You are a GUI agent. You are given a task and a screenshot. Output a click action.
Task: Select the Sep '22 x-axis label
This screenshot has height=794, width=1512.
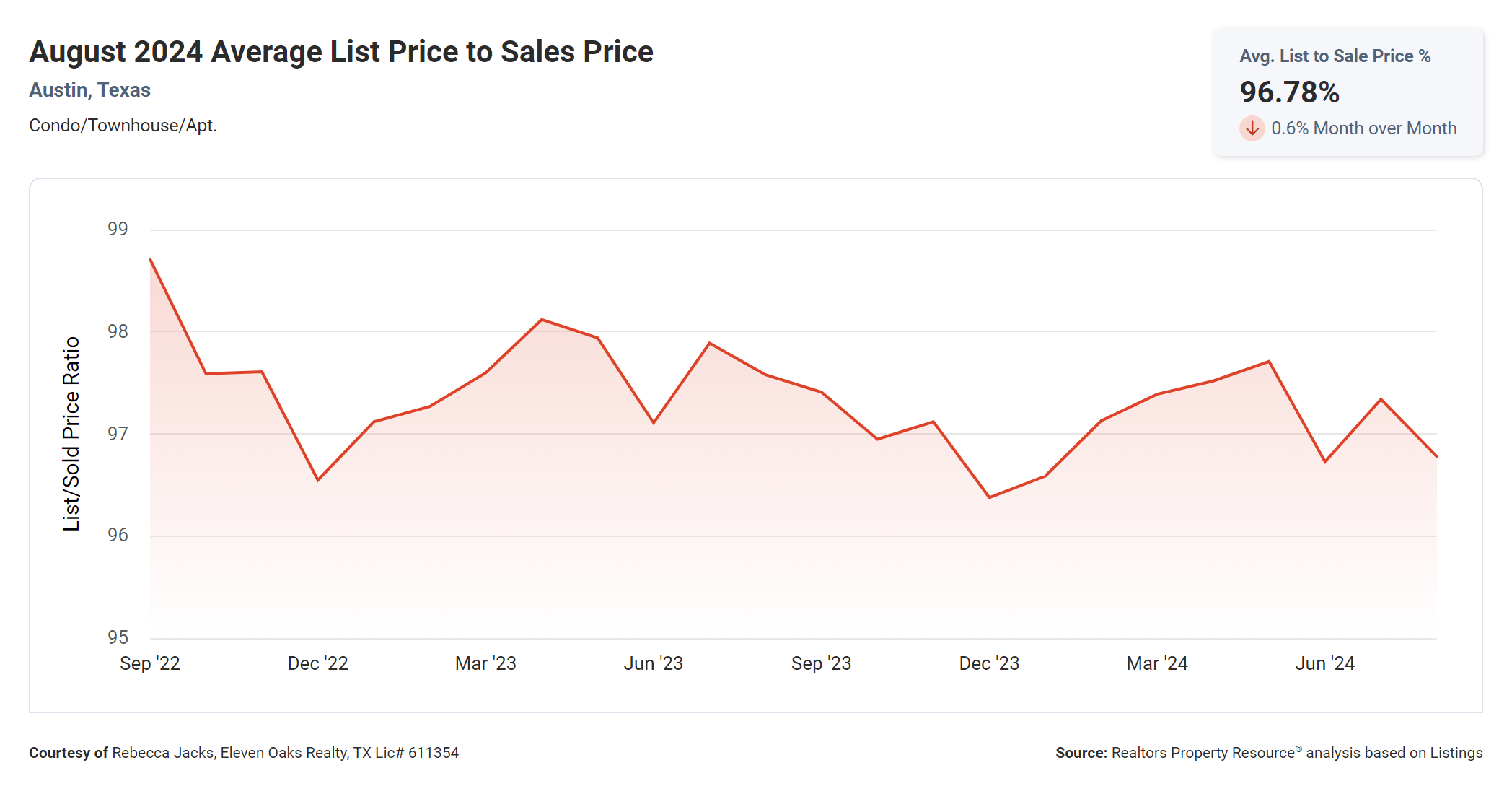pyautogui.click(x=150, y=663)
